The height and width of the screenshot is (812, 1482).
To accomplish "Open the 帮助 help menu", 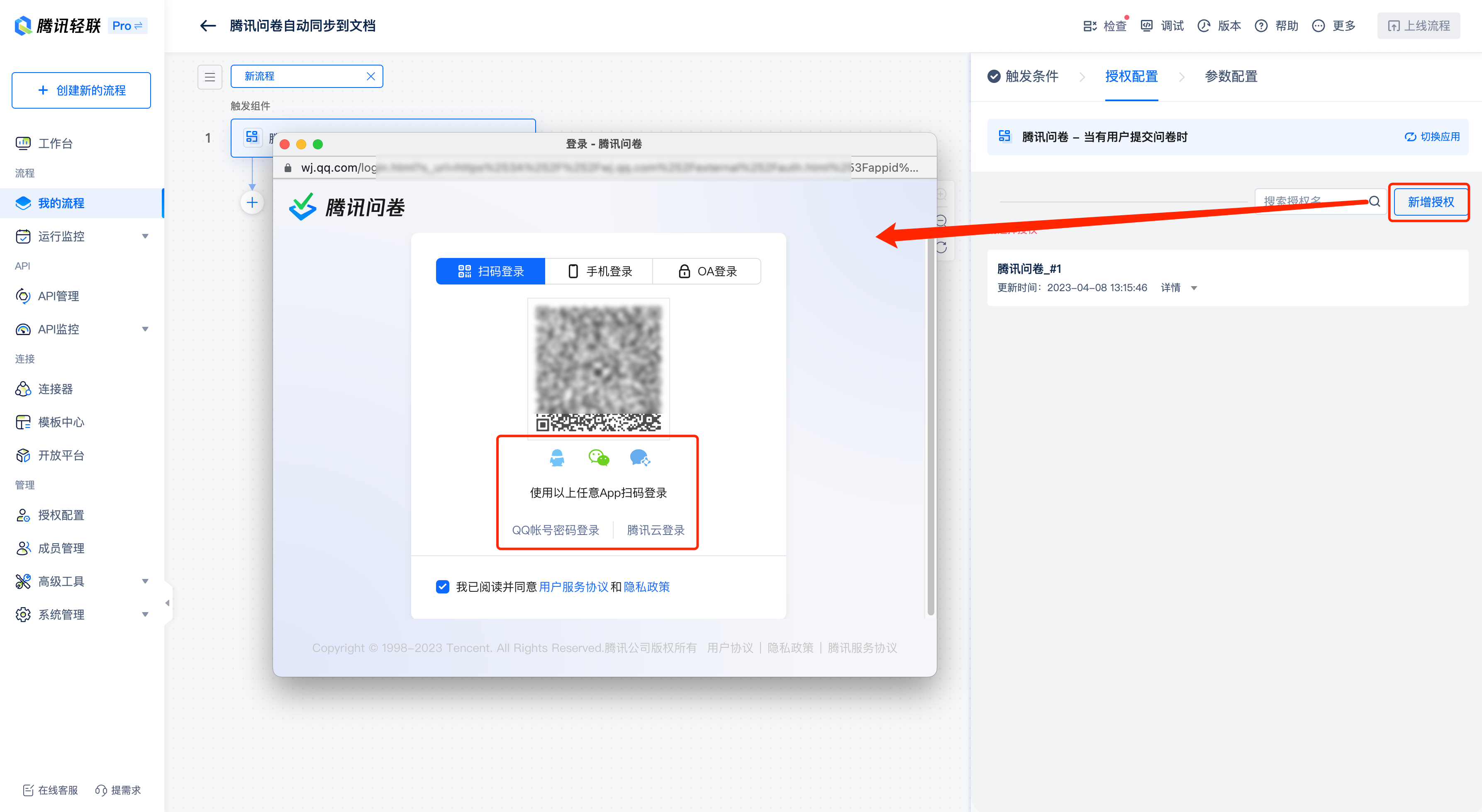I will pyautogui.click(x=1277, y=26).
